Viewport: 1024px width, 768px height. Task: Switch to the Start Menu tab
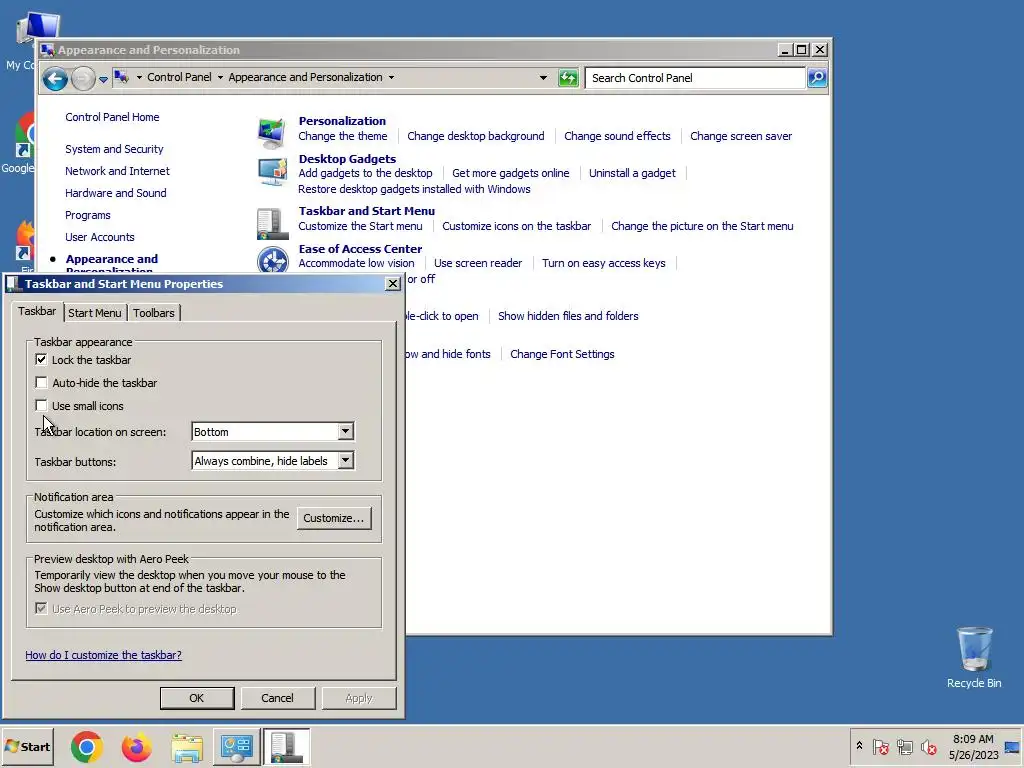95,313
